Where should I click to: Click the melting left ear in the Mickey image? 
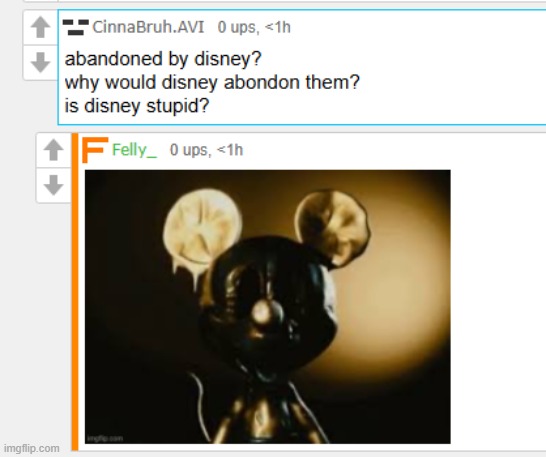[x=202, y=228]
